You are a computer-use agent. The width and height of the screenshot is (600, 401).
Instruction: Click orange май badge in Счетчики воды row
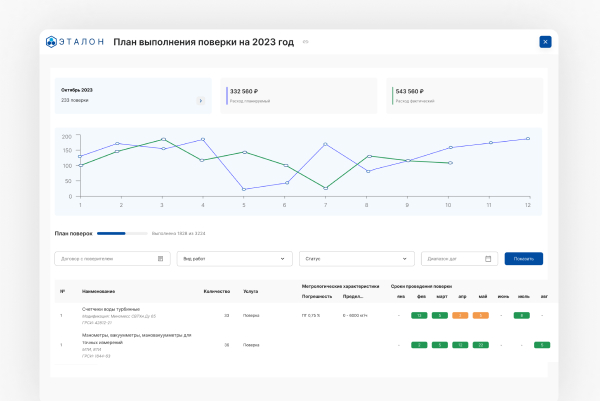481,316
